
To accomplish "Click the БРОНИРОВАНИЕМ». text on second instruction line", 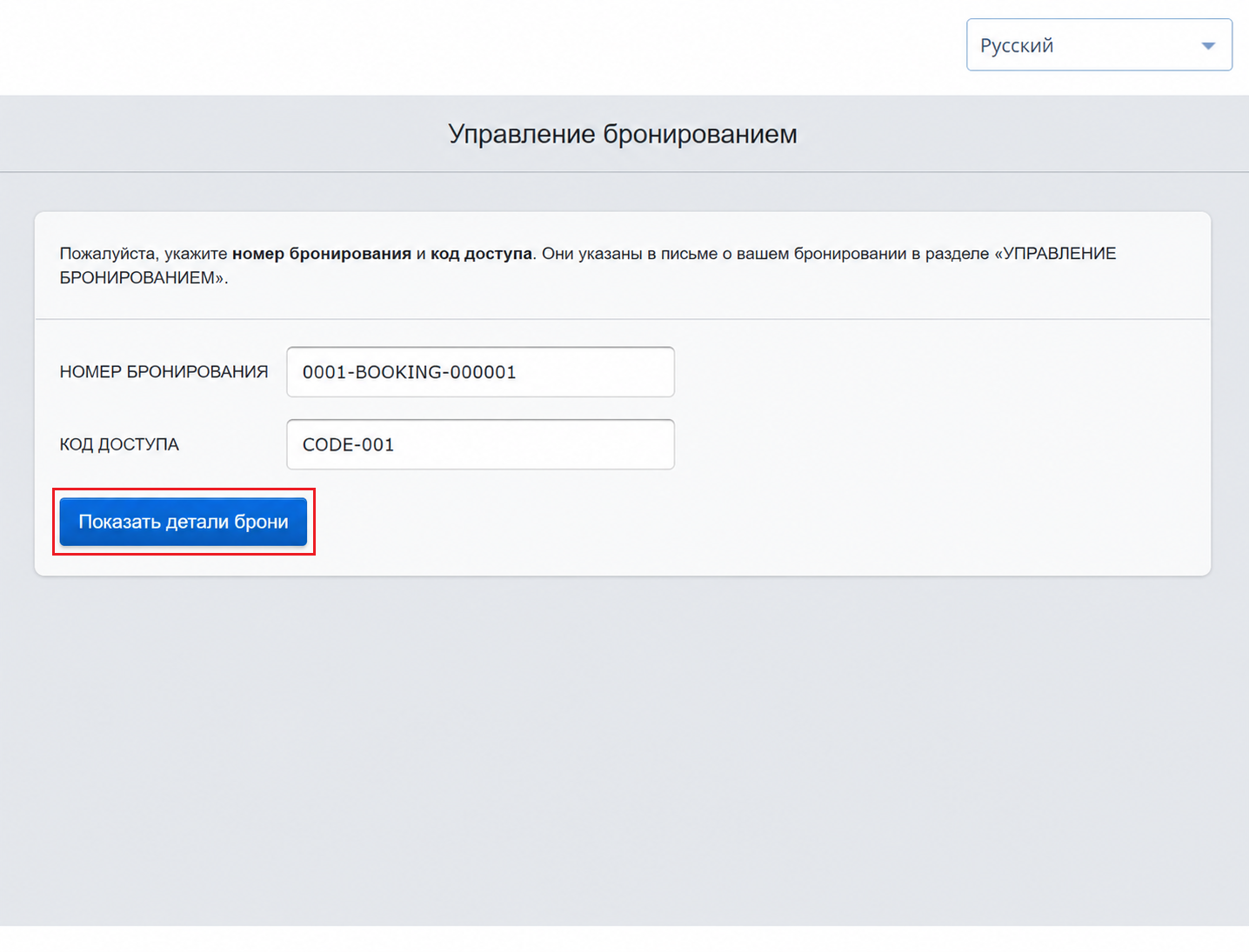I will (144, 278).
